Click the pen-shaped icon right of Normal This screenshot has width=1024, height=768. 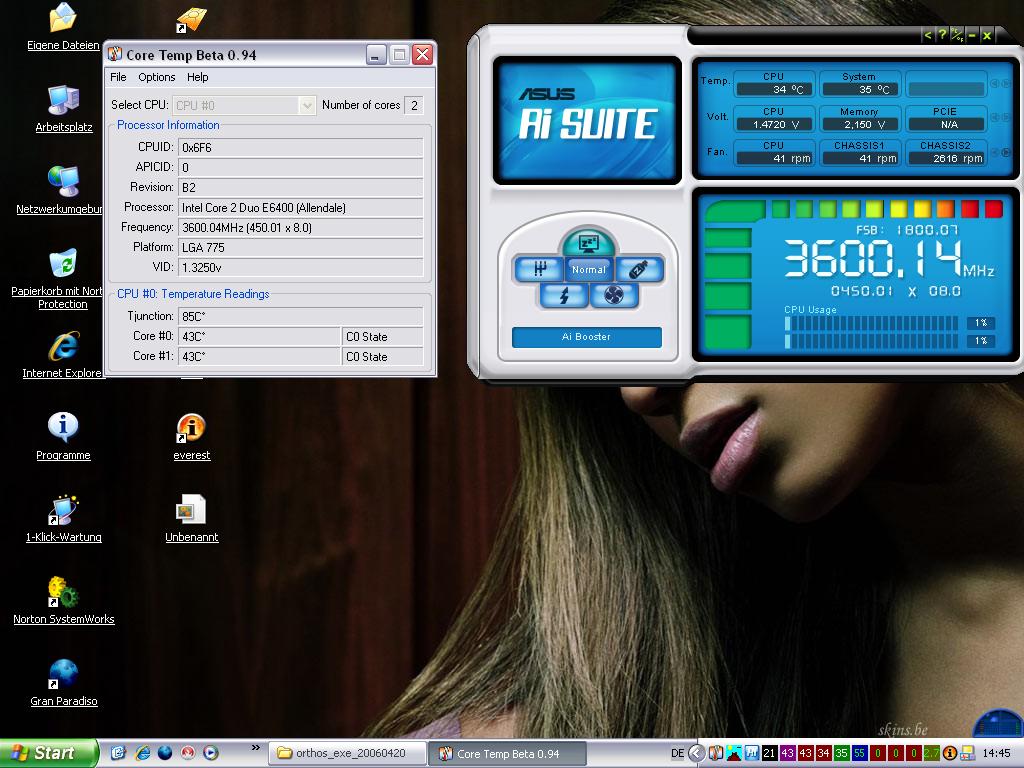click(x=639, y=269)
